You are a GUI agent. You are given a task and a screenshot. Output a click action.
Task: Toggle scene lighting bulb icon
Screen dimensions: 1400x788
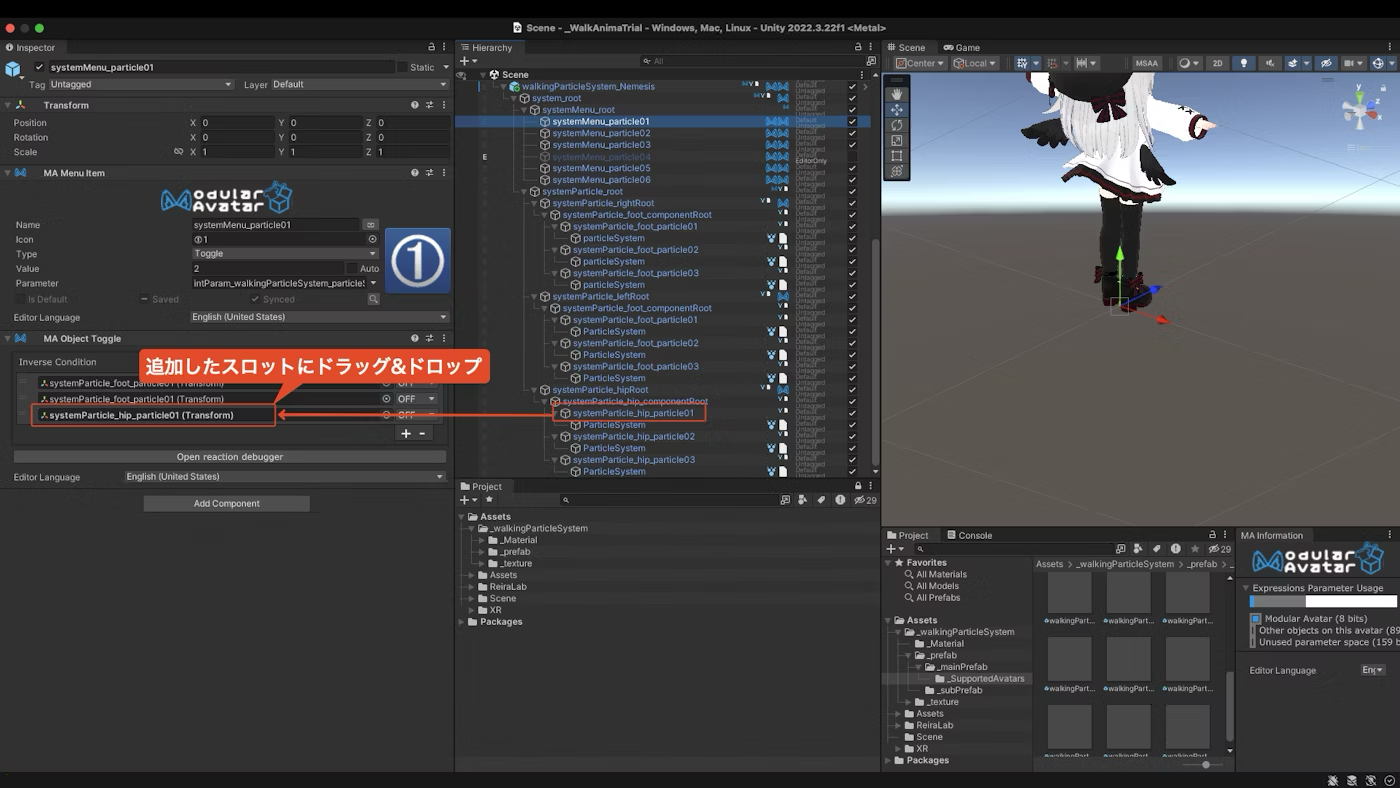click(x=1244, y=63)
